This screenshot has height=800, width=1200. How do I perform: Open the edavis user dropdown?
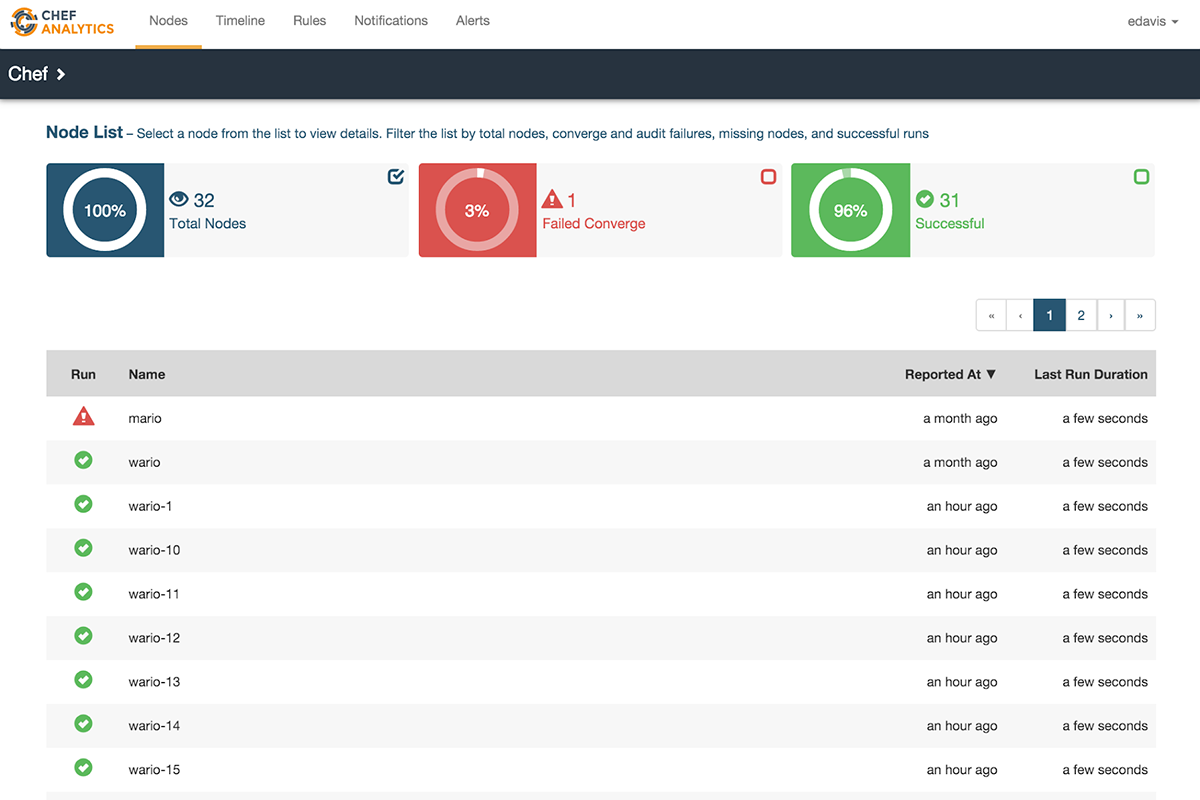coord(1152,21)
